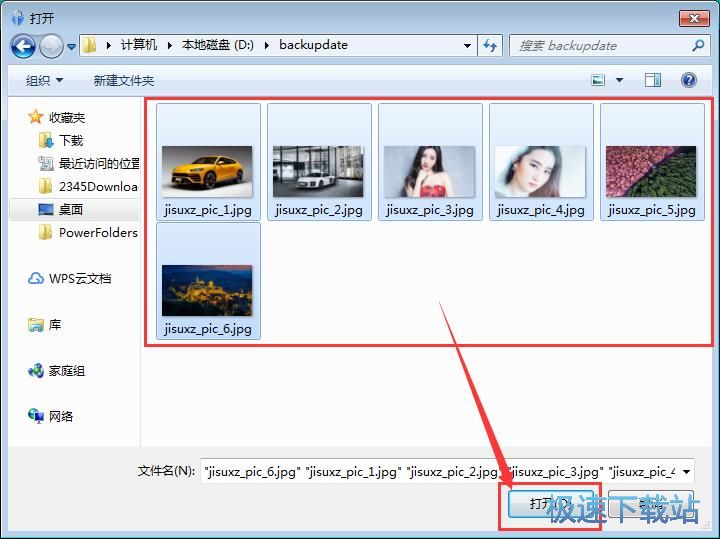Open the 文件名 combo box dropdown arrow

(686, 472)
